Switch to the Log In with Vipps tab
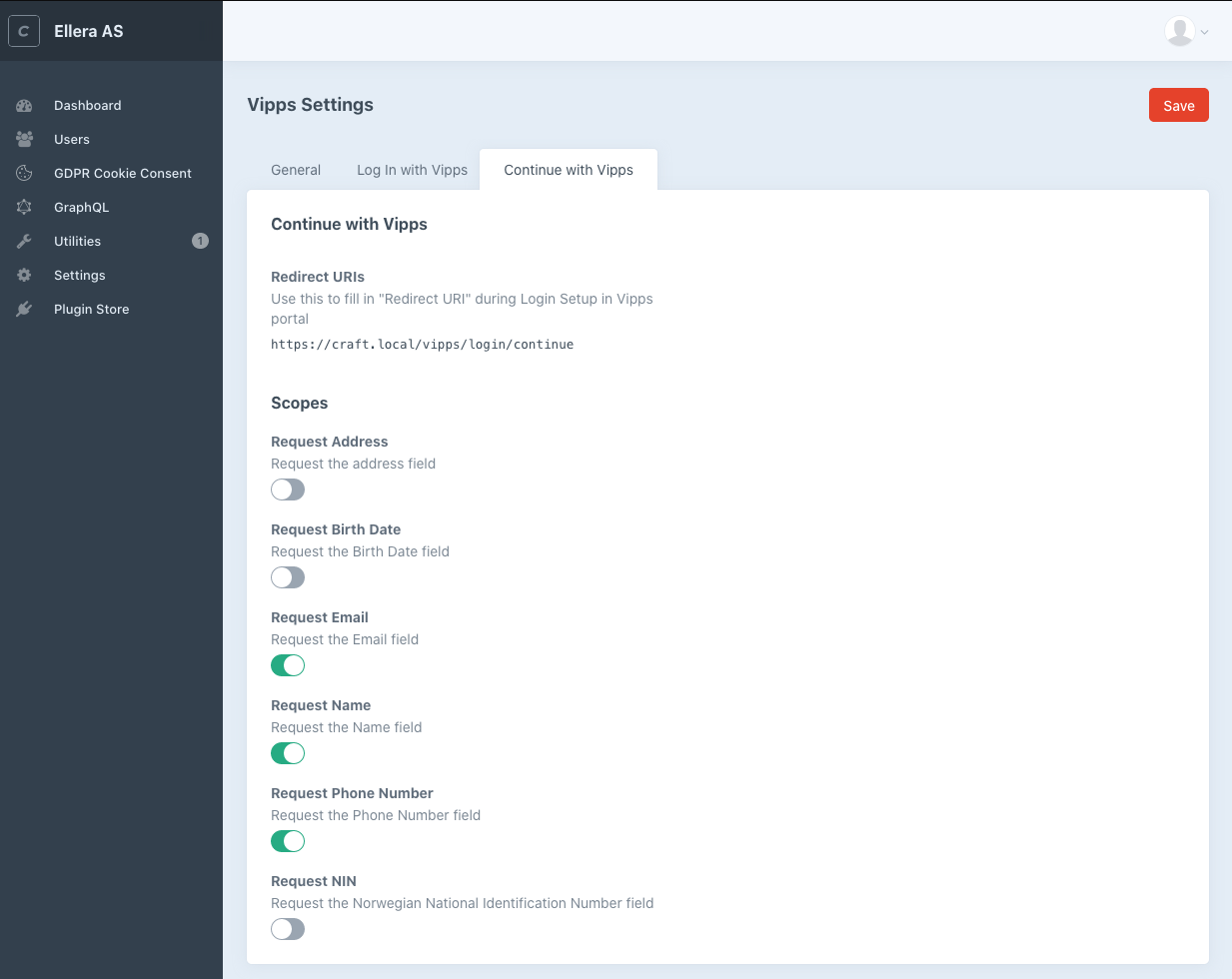 point(412,170)
